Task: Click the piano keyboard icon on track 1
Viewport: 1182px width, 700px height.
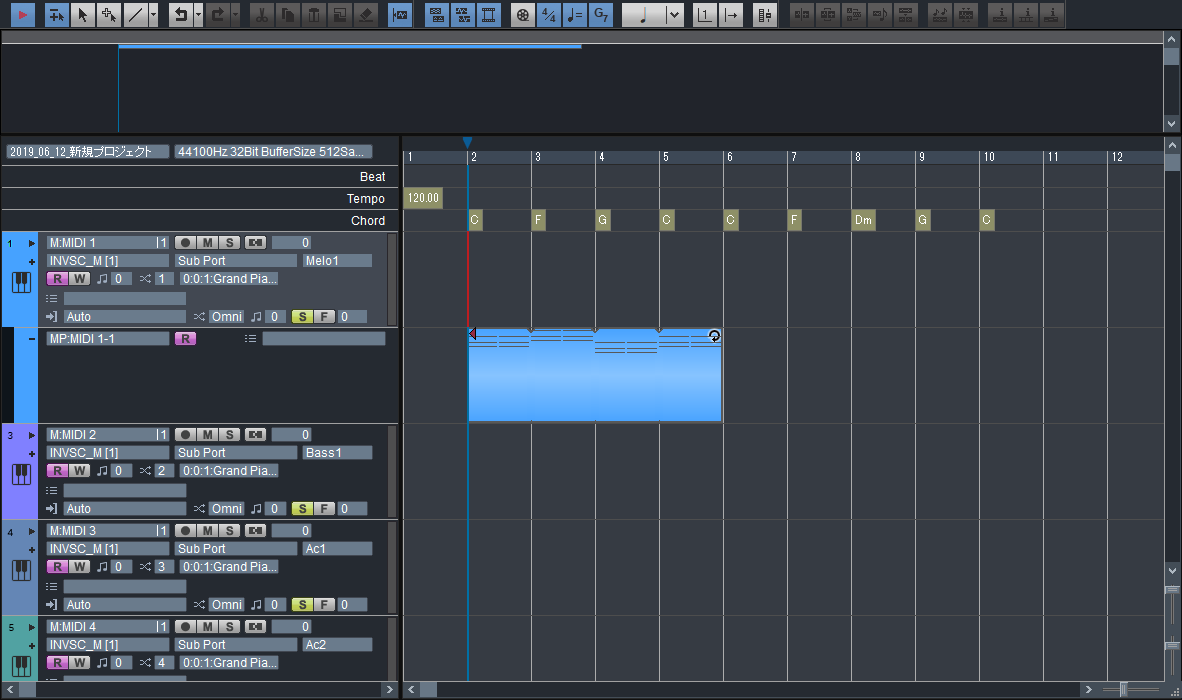Action: (x=21, y=283)
